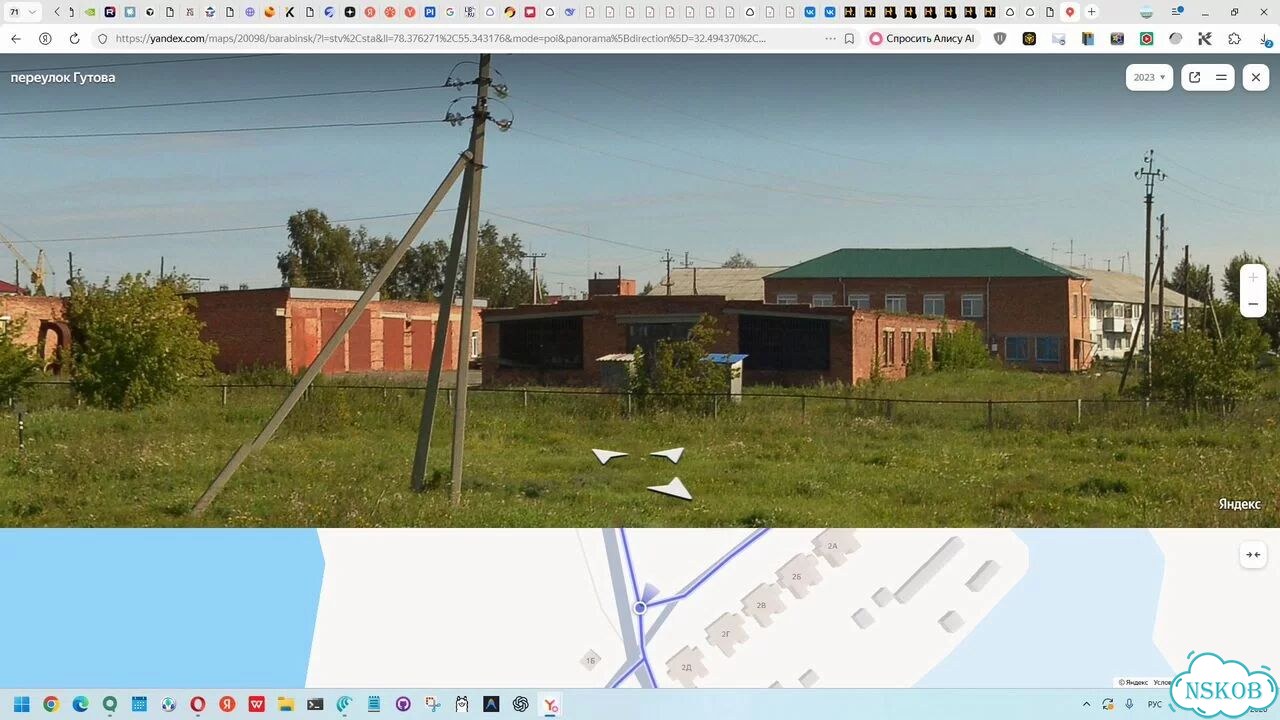
Task: Click the panorama position marker on map
Action: tap(640, 607)
